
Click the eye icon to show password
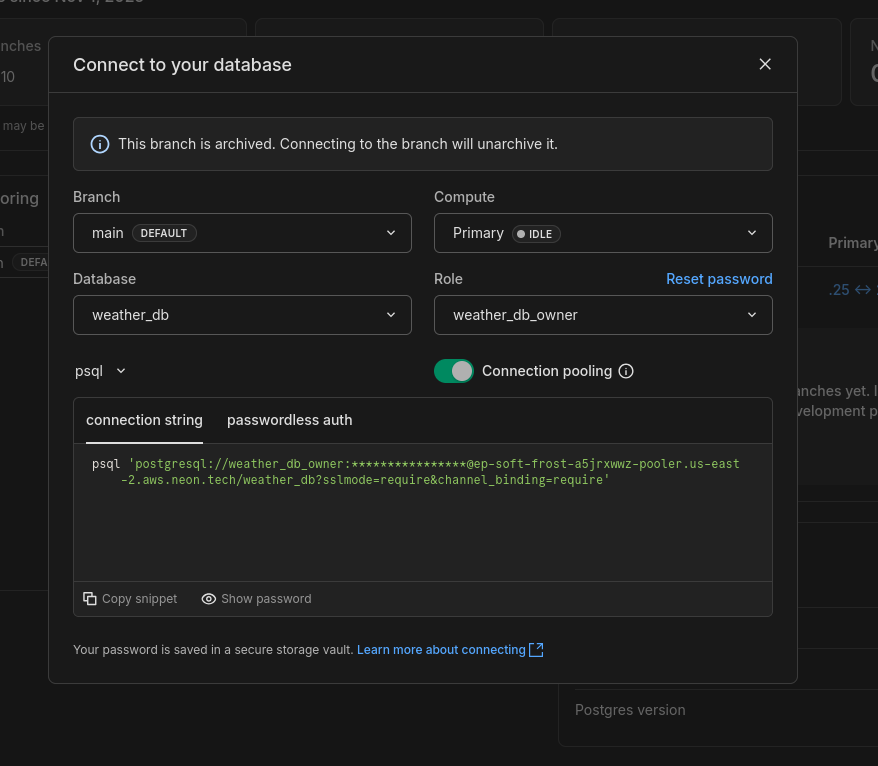[x=209, y=598]
